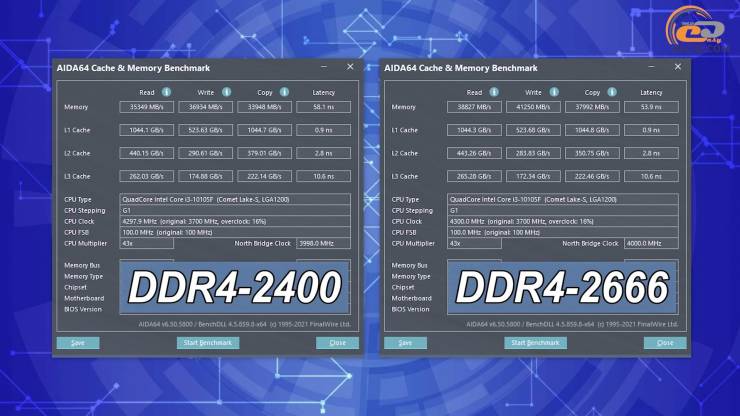Click CPU Multiplier 43x in right window

[x=474, y=244]
